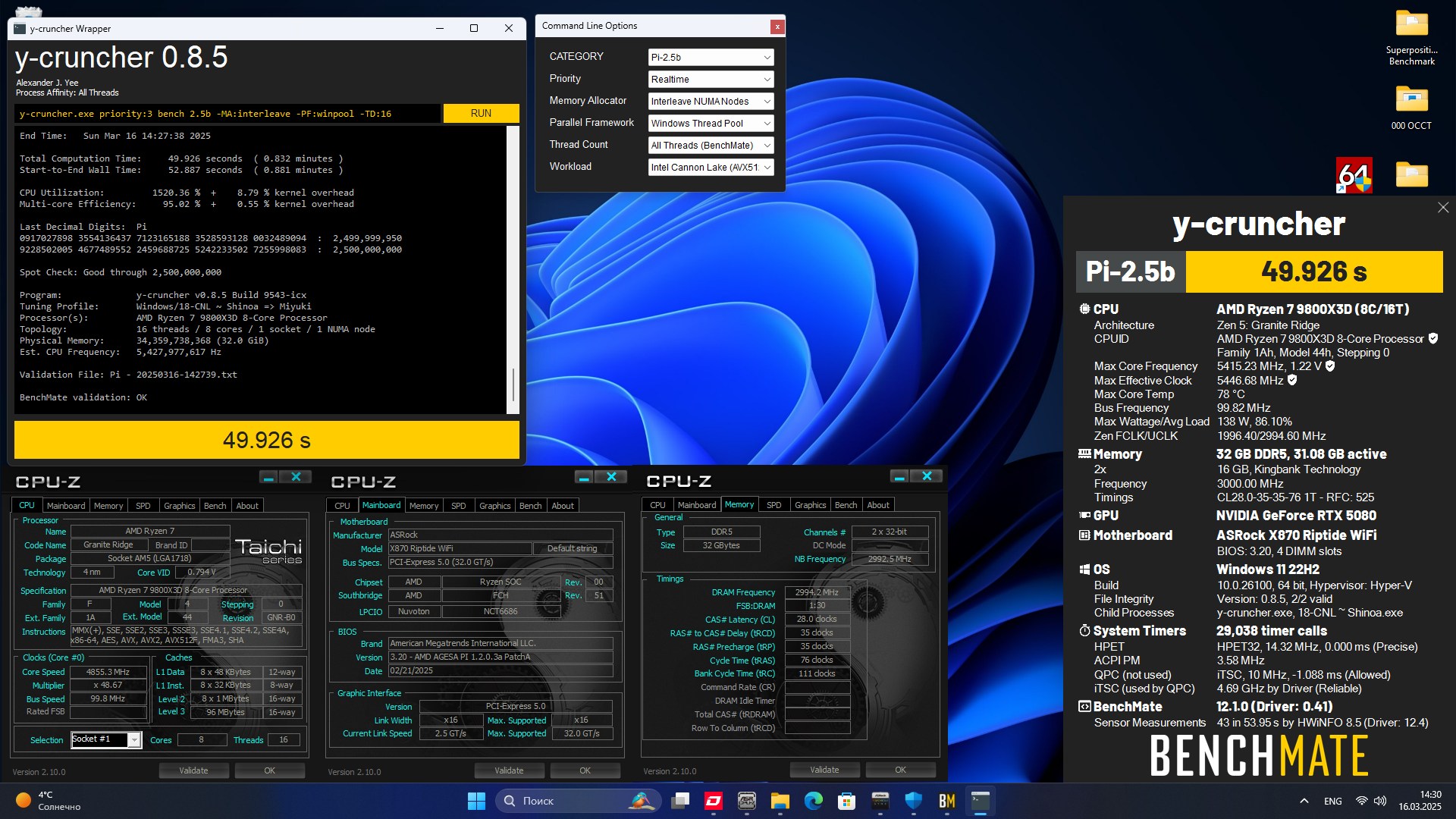Viewport: 1456px width, 819px height.
Task: Switch to Memory tab in first CPU-Z window
Action: click(x=108, y=506)
